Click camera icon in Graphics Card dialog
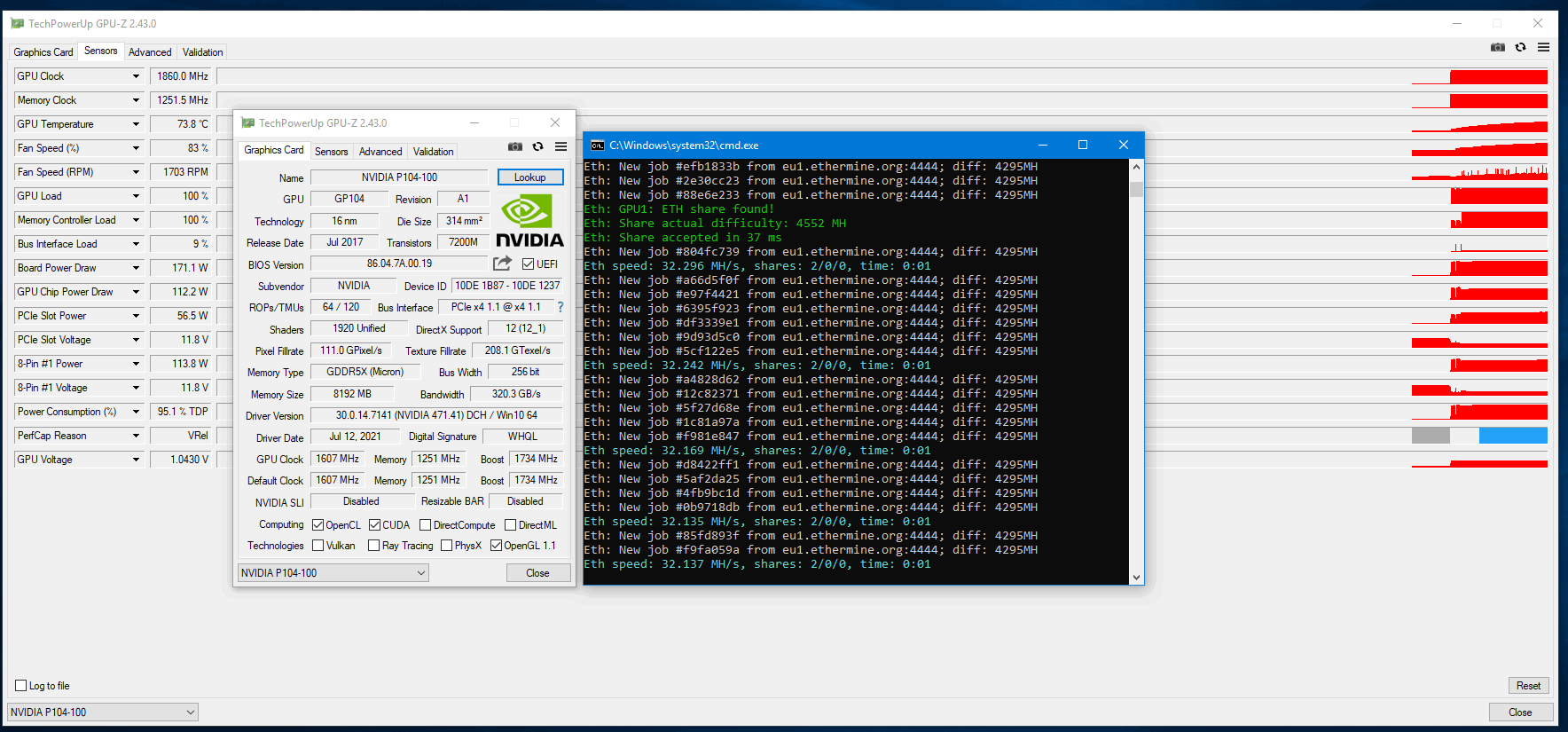Image resolution: width=1568 pixels, height=732 pixels. pyautogui.click(x=515, y=146)
